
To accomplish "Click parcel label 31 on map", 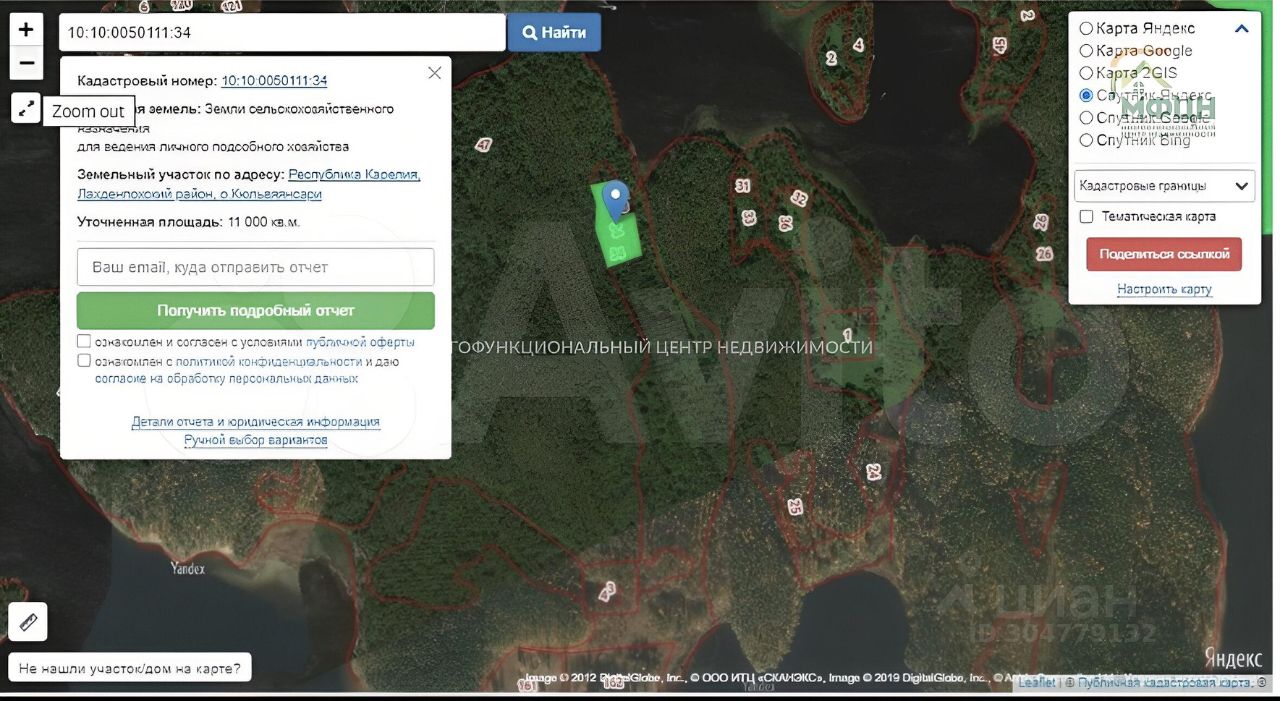I will point(742,186).
